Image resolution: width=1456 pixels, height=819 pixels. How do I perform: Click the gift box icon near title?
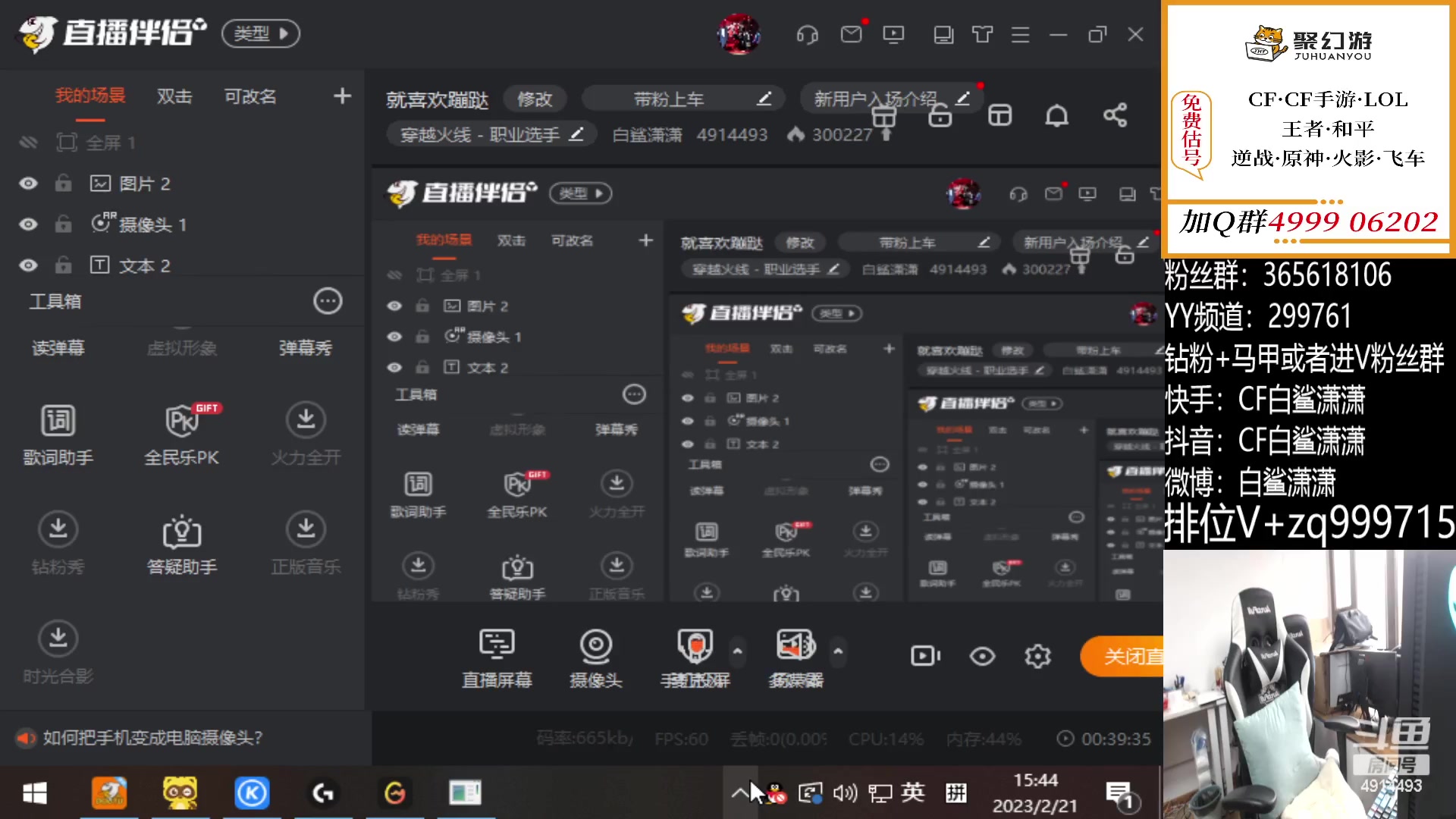883,116
